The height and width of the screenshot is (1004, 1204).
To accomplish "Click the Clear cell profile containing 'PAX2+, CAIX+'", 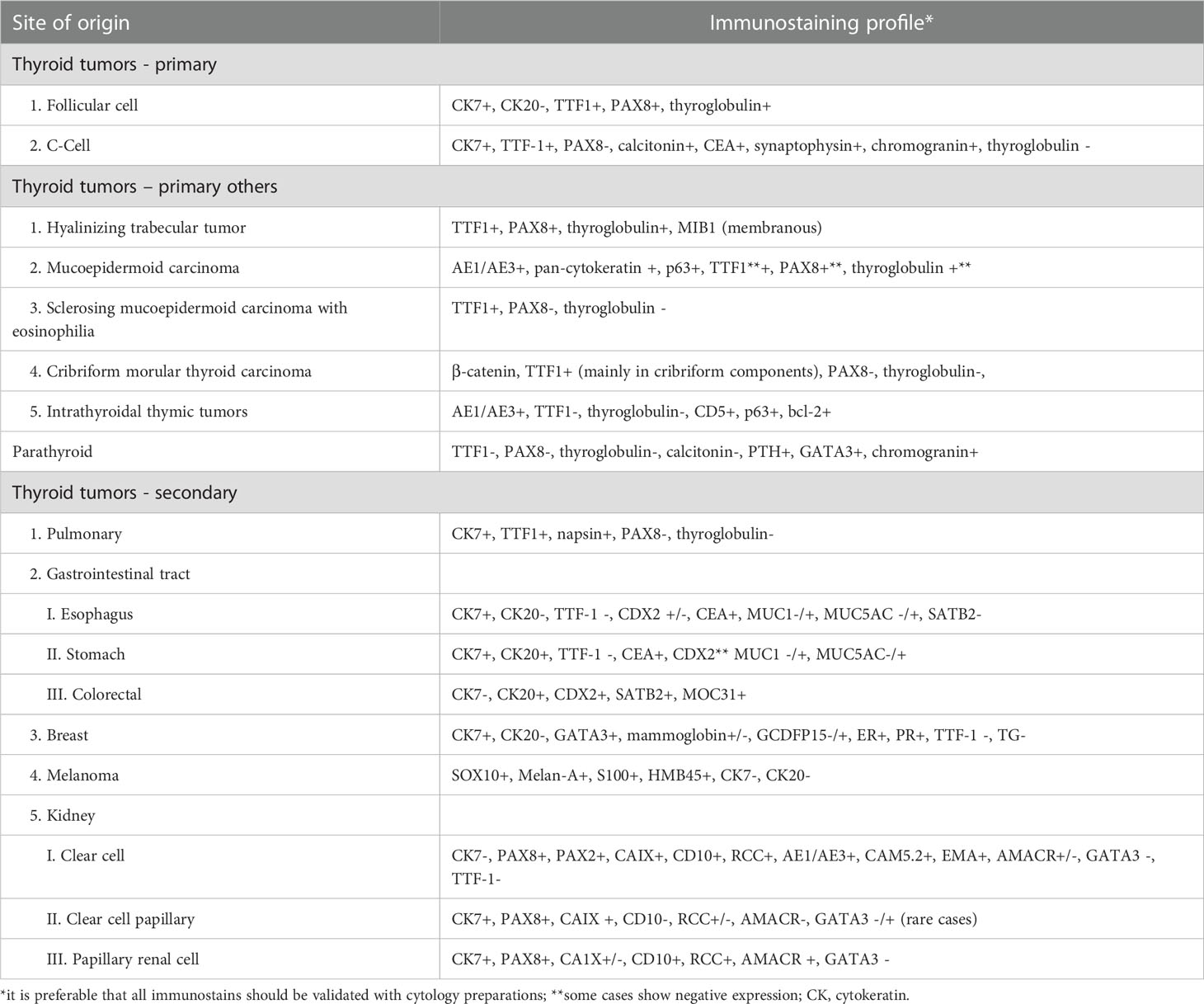I will [x=803, y=867].
